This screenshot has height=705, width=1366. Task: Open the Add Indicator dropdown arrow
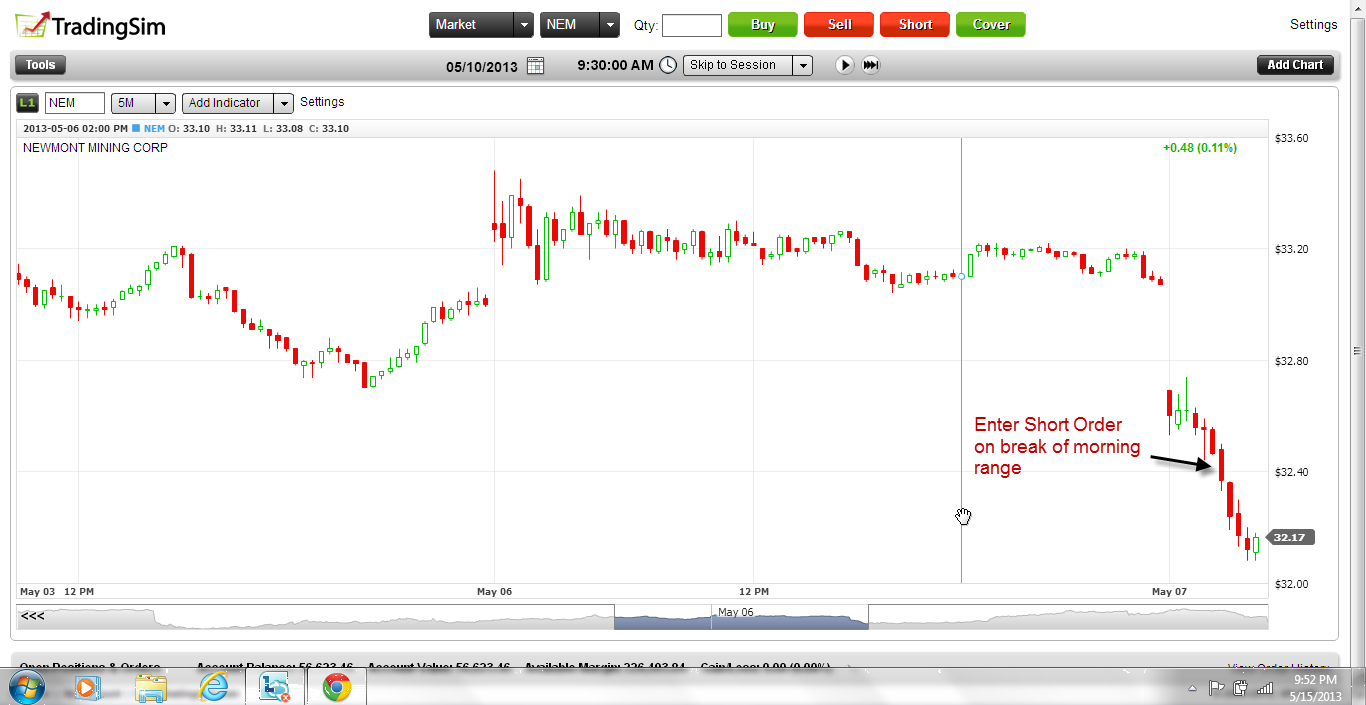(284, 103)
